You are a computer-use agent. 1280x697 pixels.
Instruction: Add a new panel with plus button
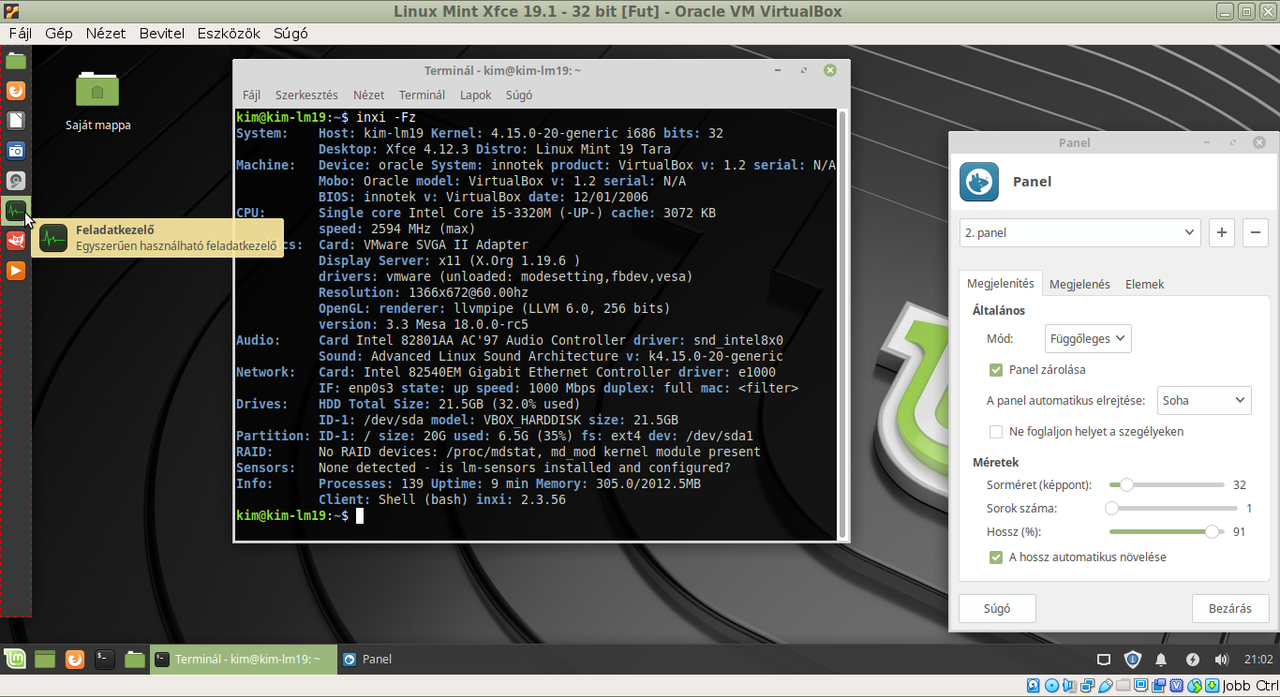pos(1221,232)
